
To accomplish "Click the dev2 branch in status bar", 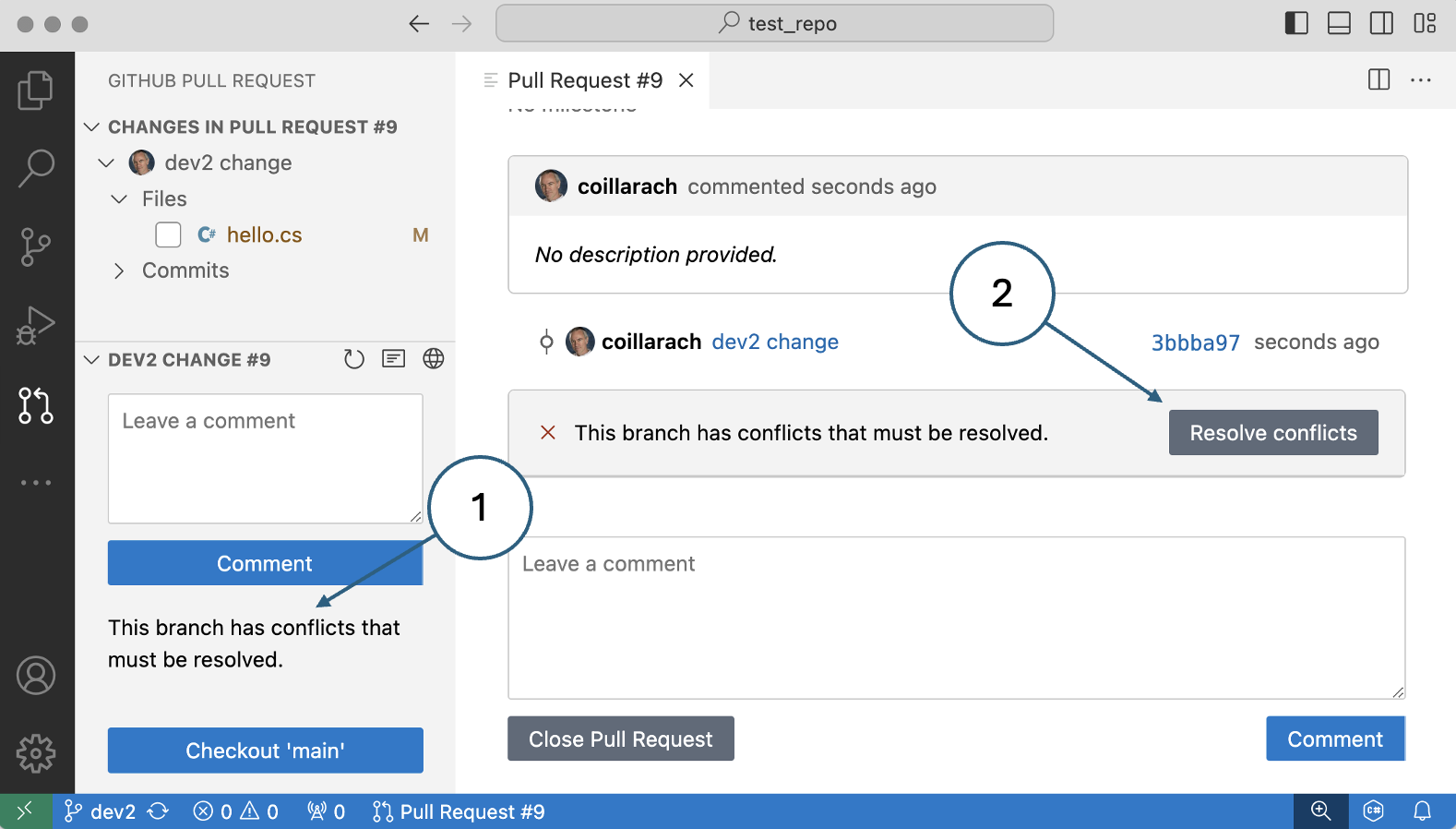I will click(x=101, y=811).
